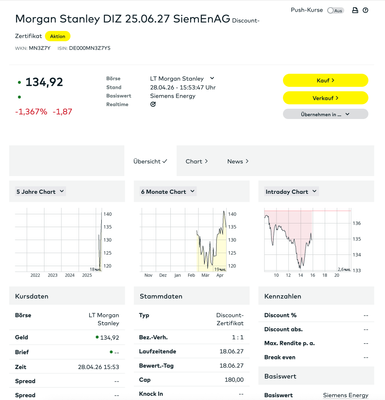Screen dimensions: 385x400
Task: Click the Aktion yellow badge
Action: [x=58, y=36]
